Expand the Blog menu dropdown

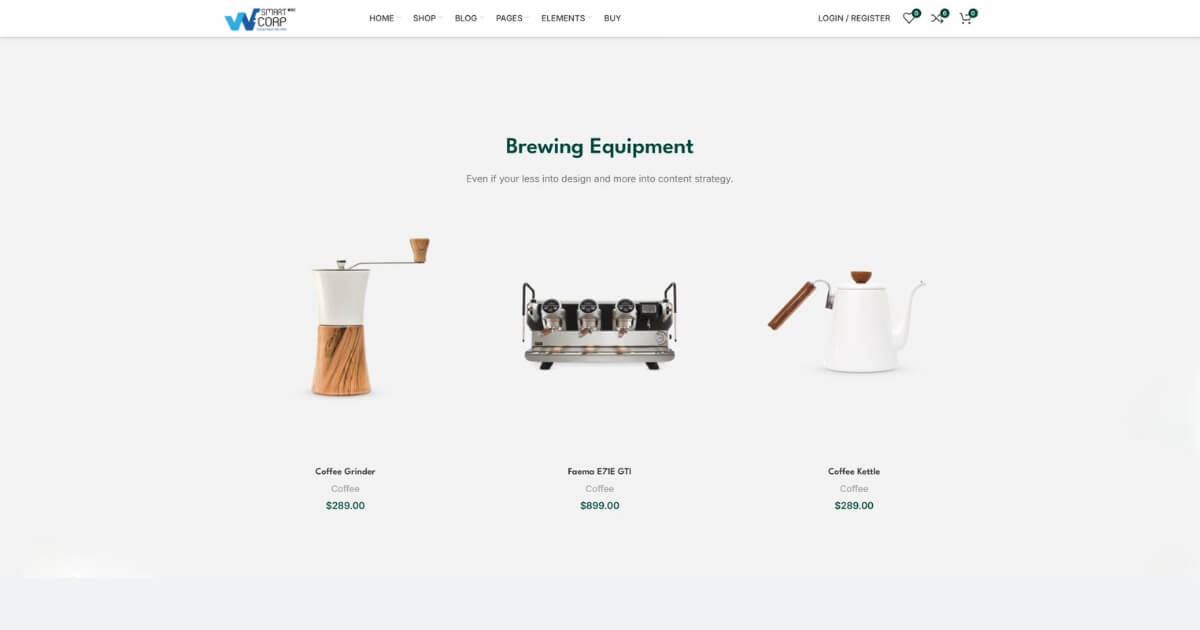[468, 18]
